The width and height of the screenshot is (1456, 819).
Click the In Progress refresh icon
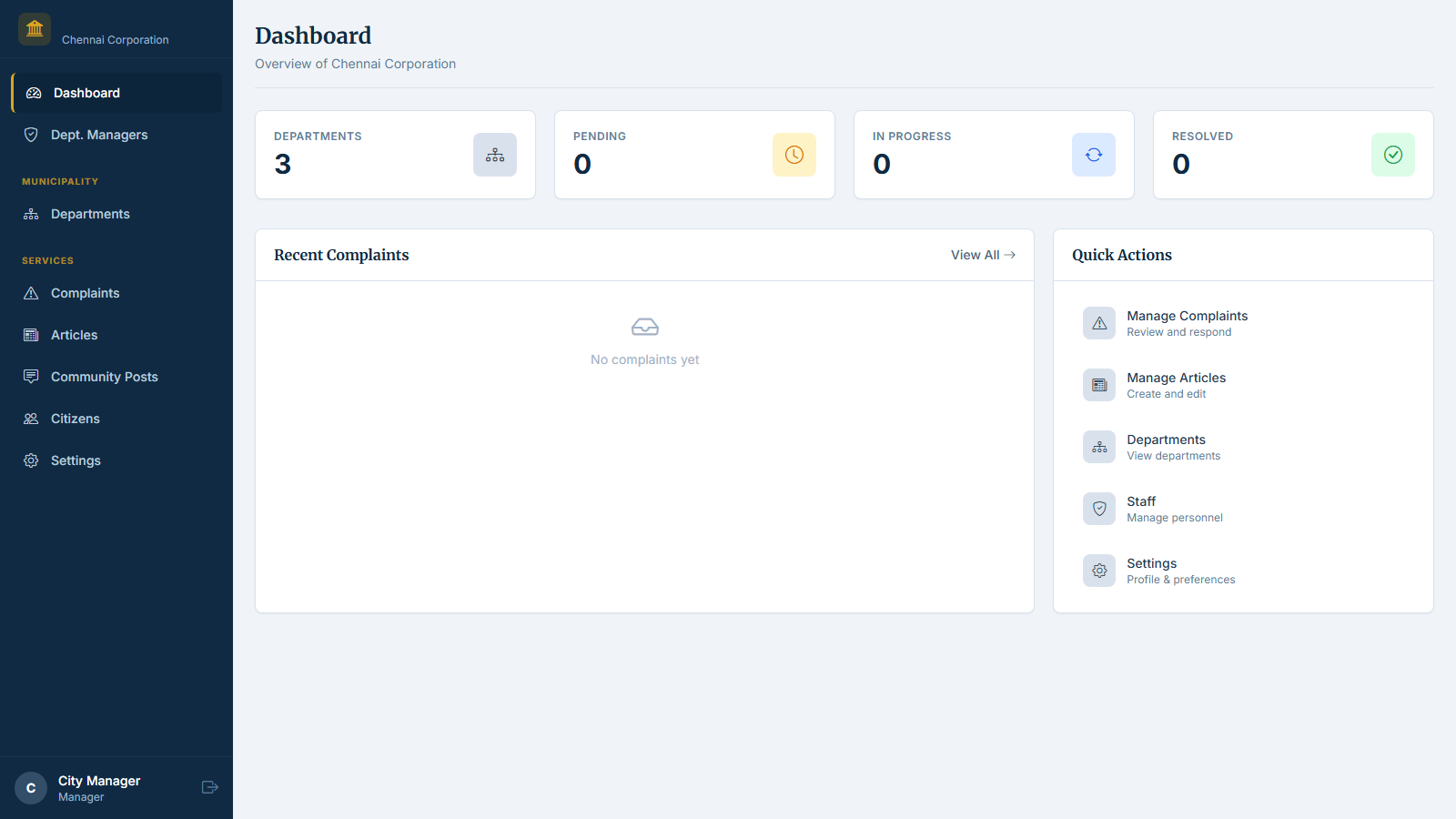[1093, 155]
